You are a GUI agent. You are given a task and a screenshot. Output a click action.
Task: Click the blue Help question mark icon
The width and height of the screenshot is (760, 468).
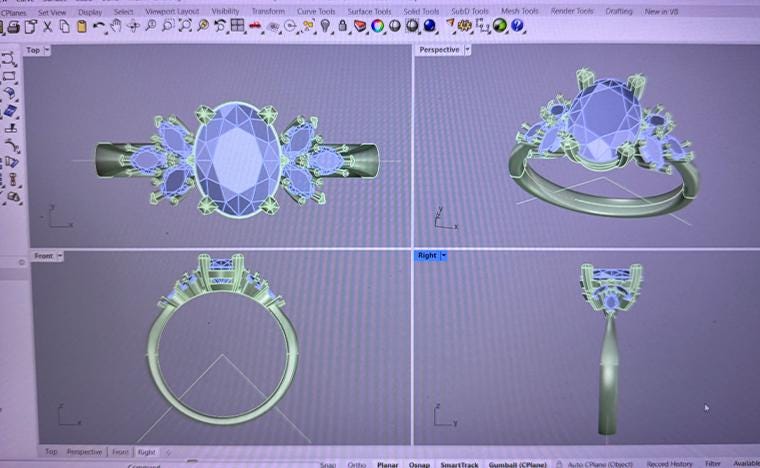517,25
